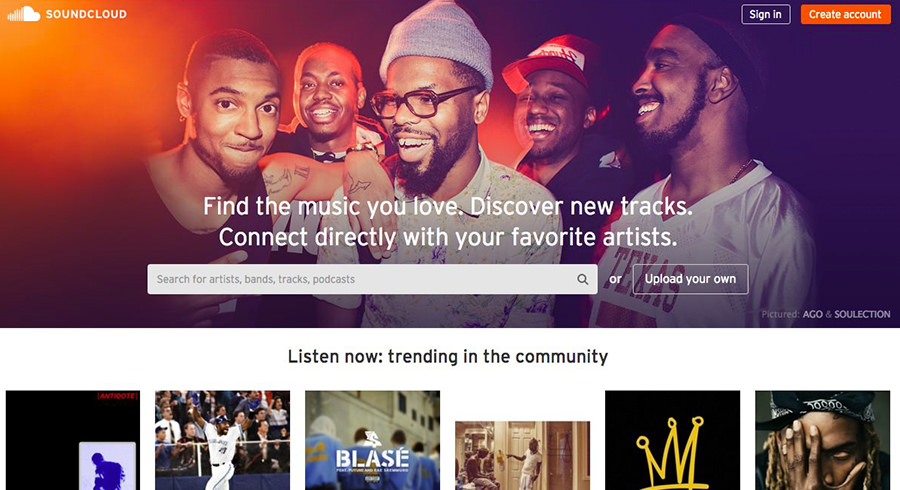Click the 'or' text beside search
The width and height of the screenshot is (900, 490).
[x=615, y=279]
